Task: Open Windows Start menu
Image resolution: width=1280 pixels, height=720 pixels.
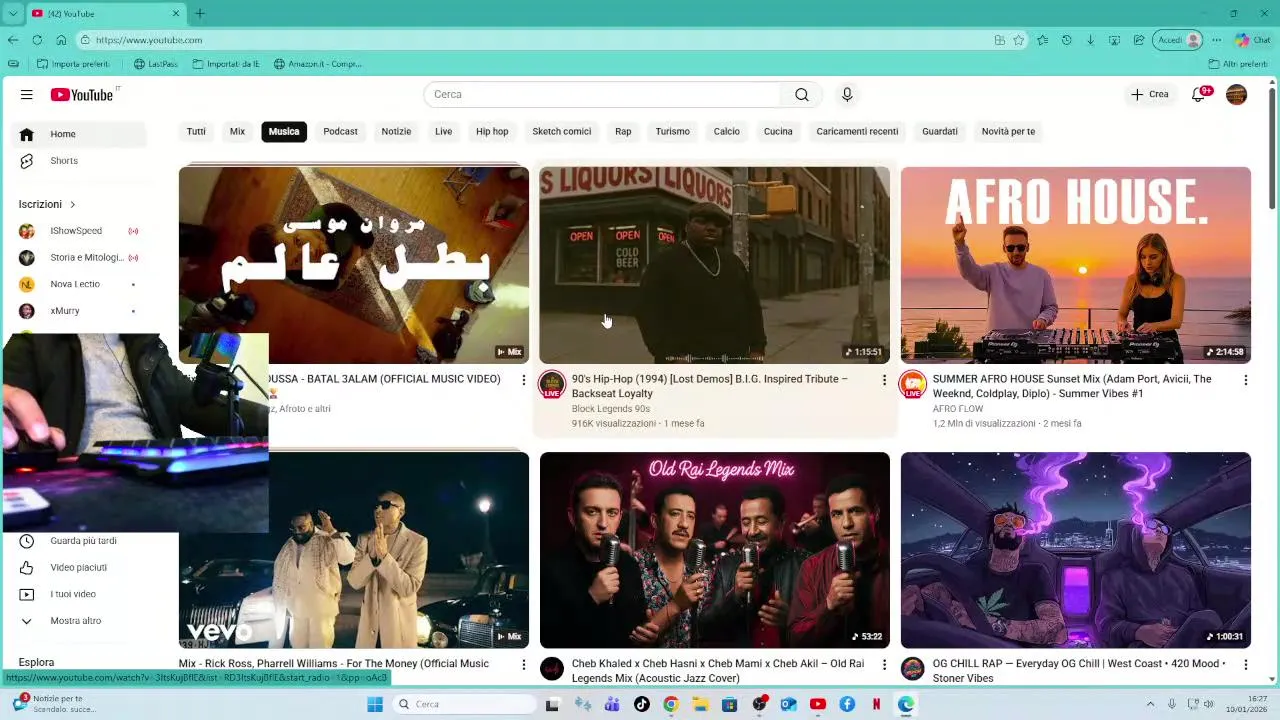Action: point(375,704)
